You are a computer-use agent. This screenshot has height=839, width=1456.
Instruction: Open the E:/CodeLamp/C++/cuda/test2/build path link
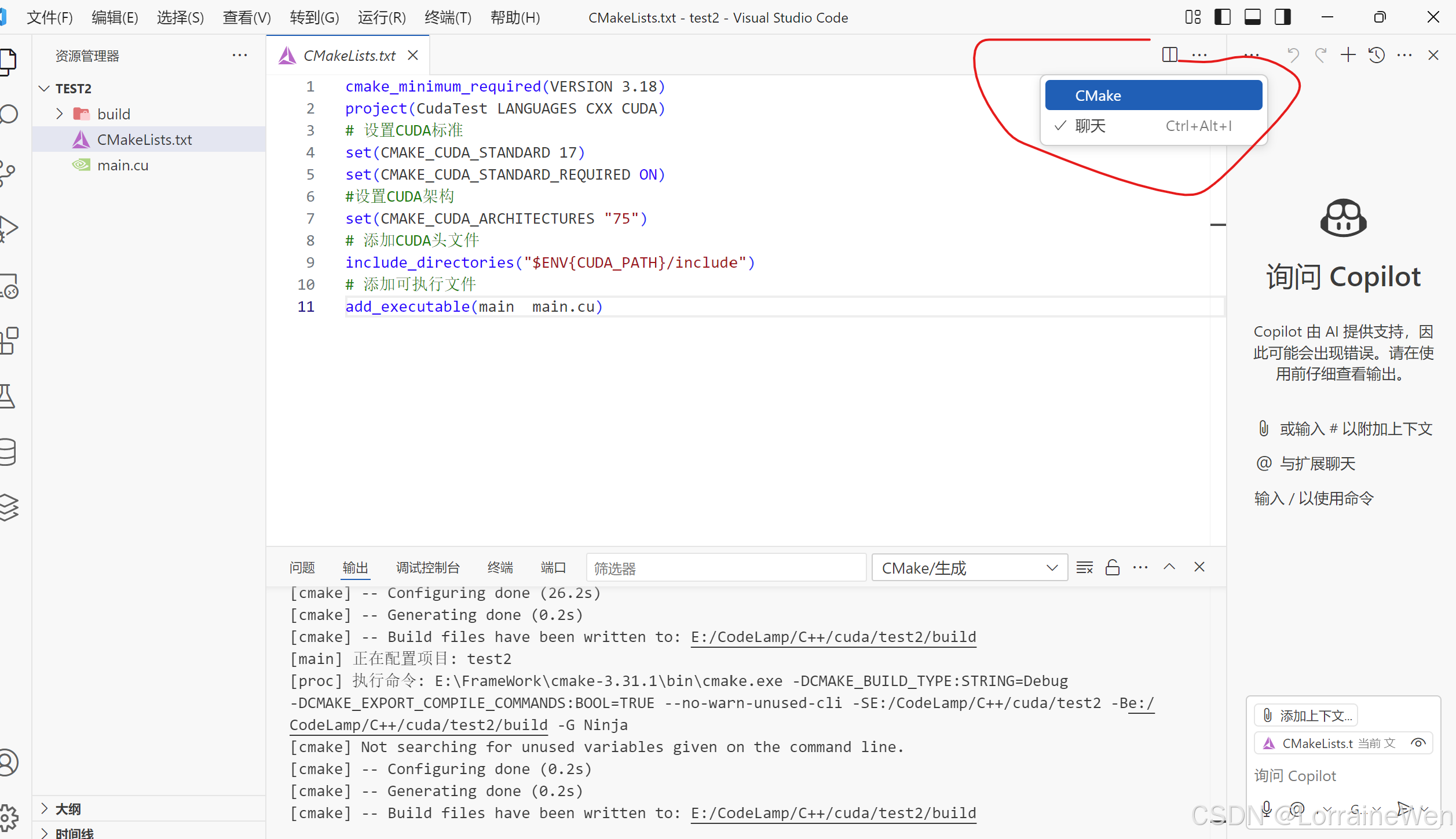[833, 637]
